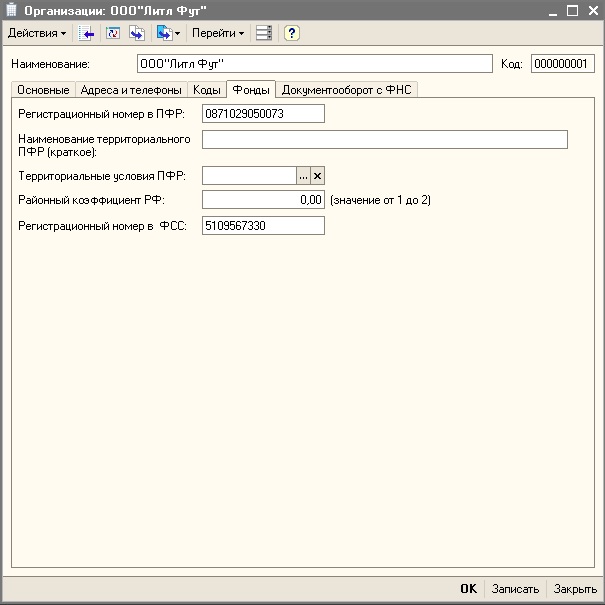Click the Закрыть button

(575, 589)
